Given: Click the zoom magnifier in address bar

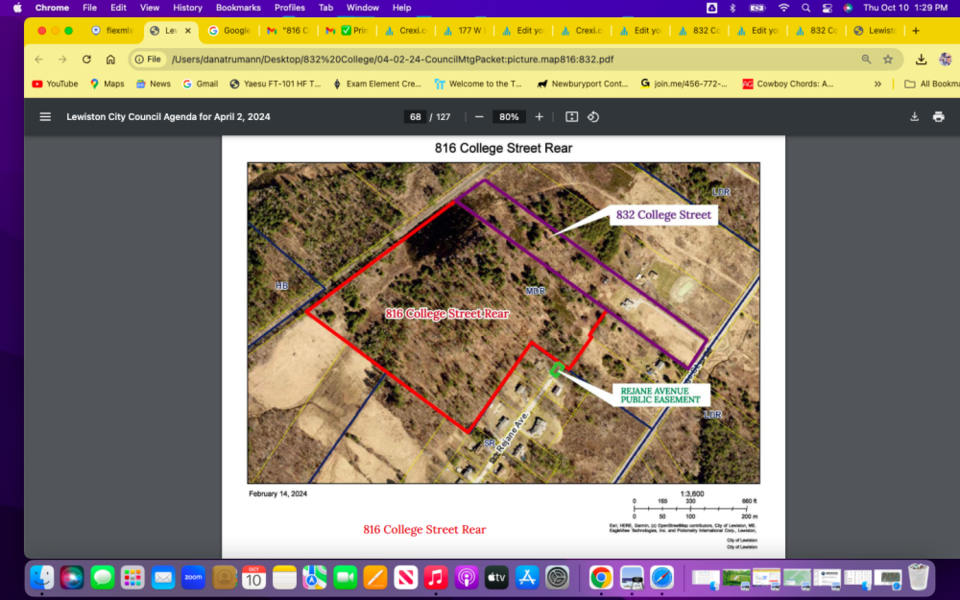Looking at the screenshot, I should 866,59.
